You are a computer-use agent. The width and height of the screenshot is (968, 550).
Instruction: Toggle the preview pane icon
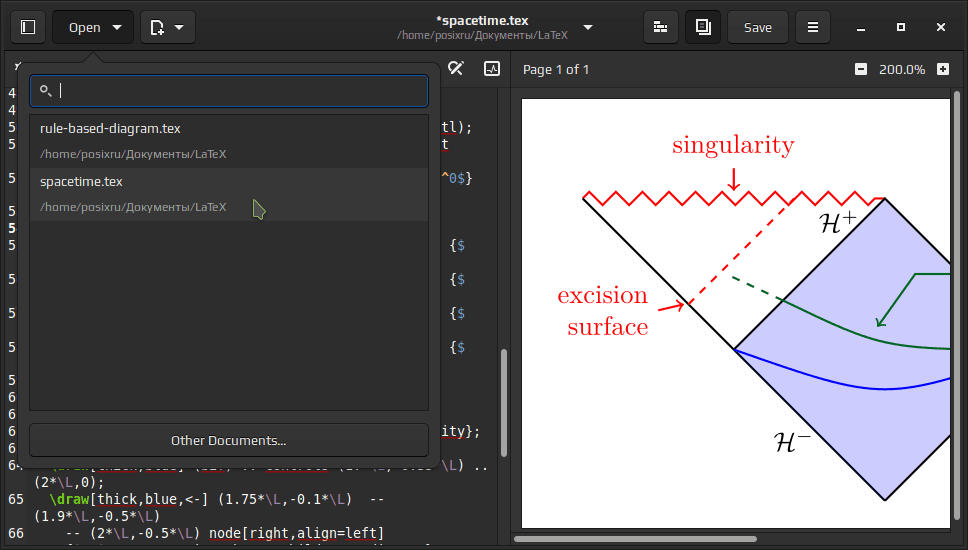coord(703,27)
